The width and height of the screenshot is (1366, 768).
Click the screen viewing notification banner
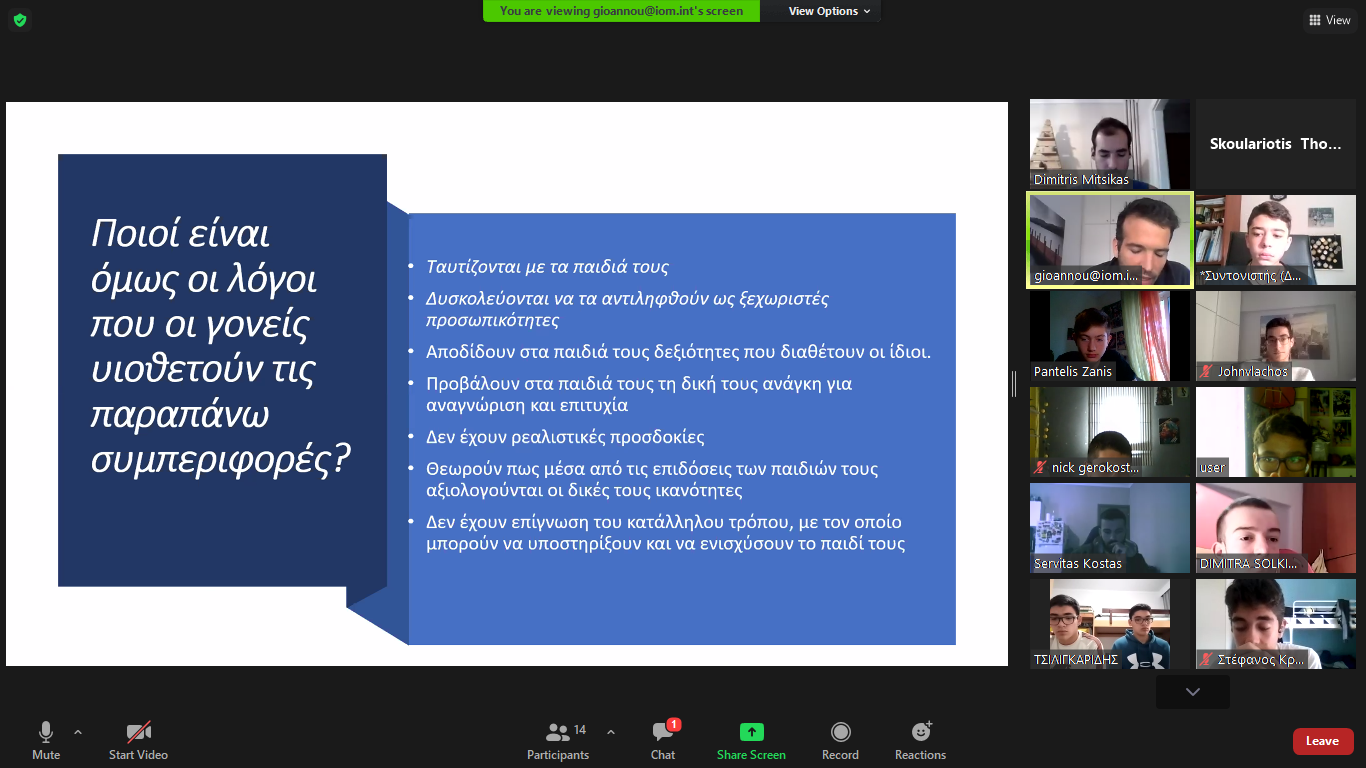[621, 11]
